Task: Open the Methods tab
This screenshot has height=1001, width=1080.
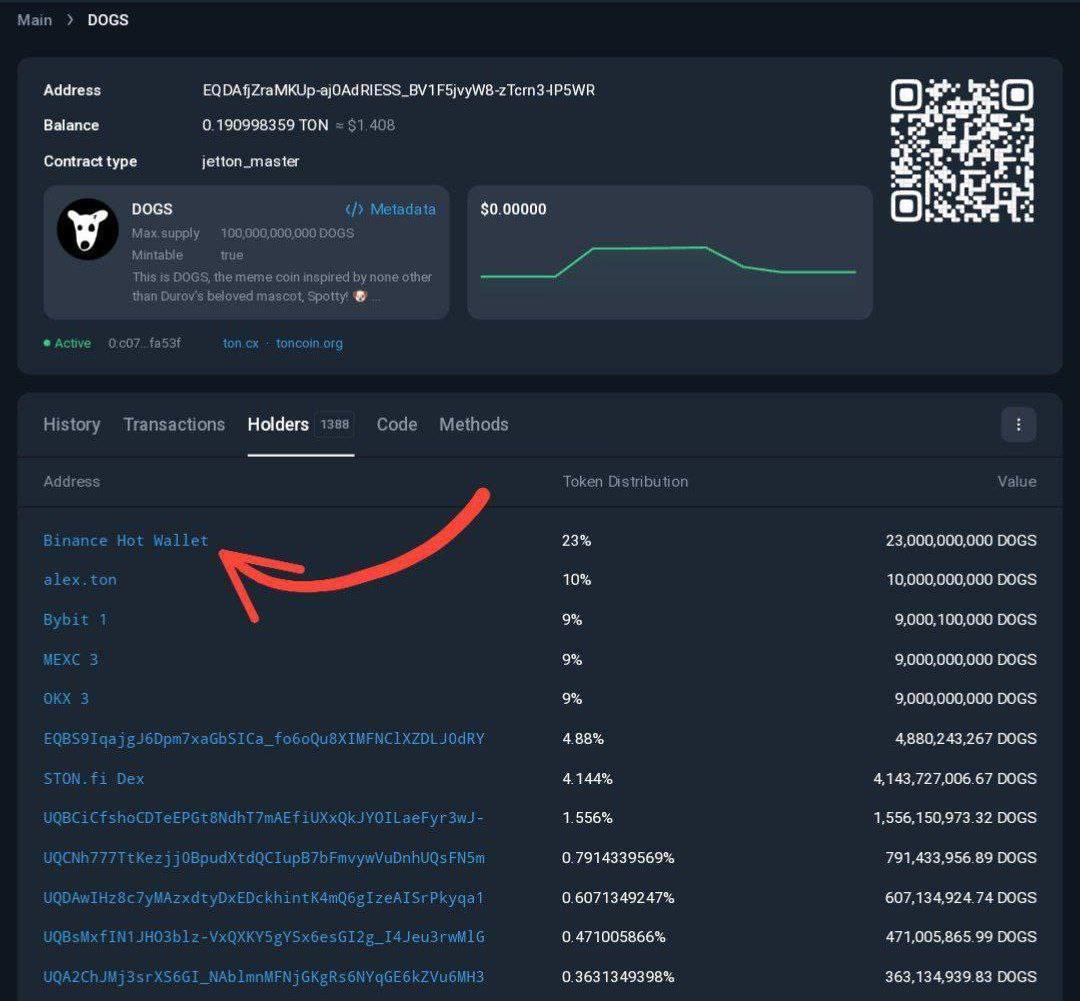Action: 473,425
